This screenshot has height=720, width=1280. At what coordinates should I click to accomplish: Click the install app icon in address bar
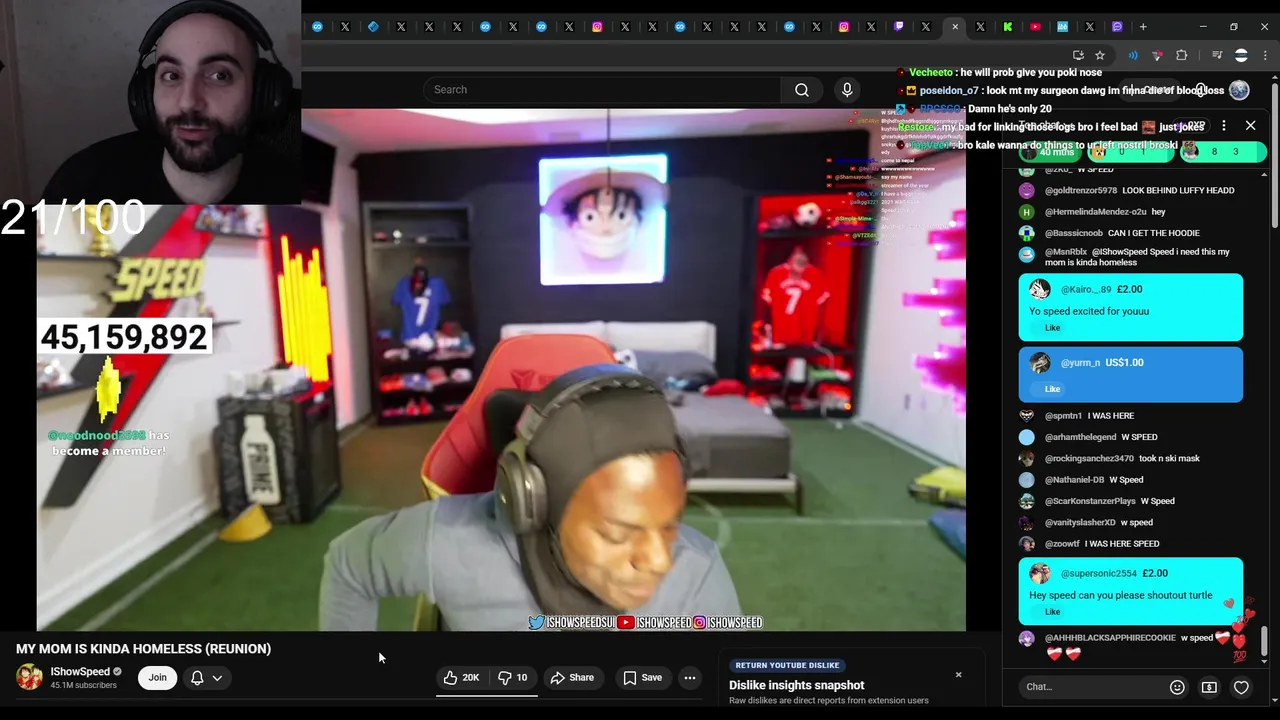(x=1078, y=55)
